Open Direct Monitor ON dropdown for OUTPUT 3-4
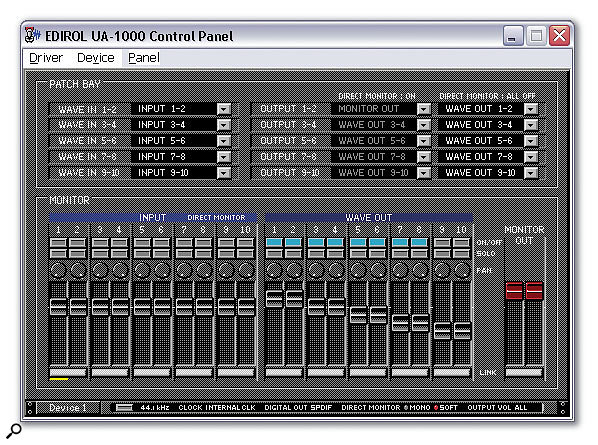 pos(424,125)
